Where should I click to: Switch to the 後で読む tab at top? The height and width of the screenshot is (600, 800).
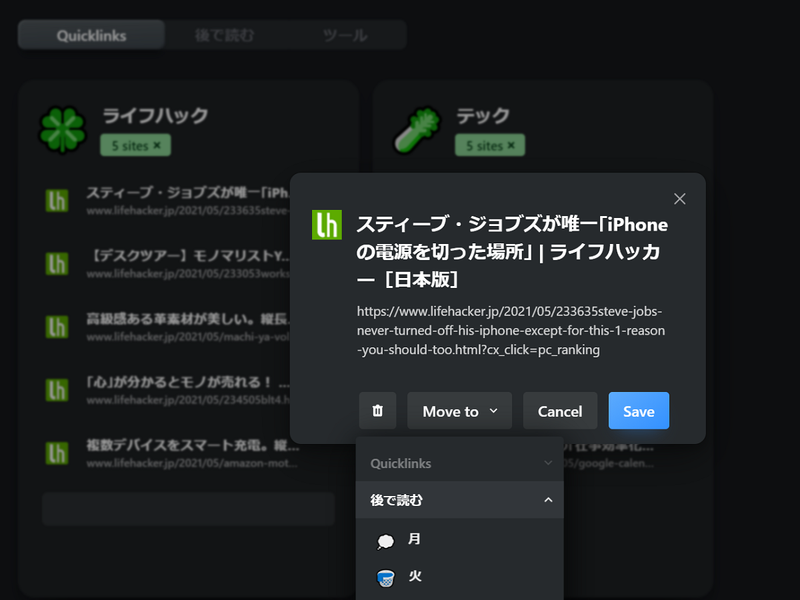coord(224,35)
